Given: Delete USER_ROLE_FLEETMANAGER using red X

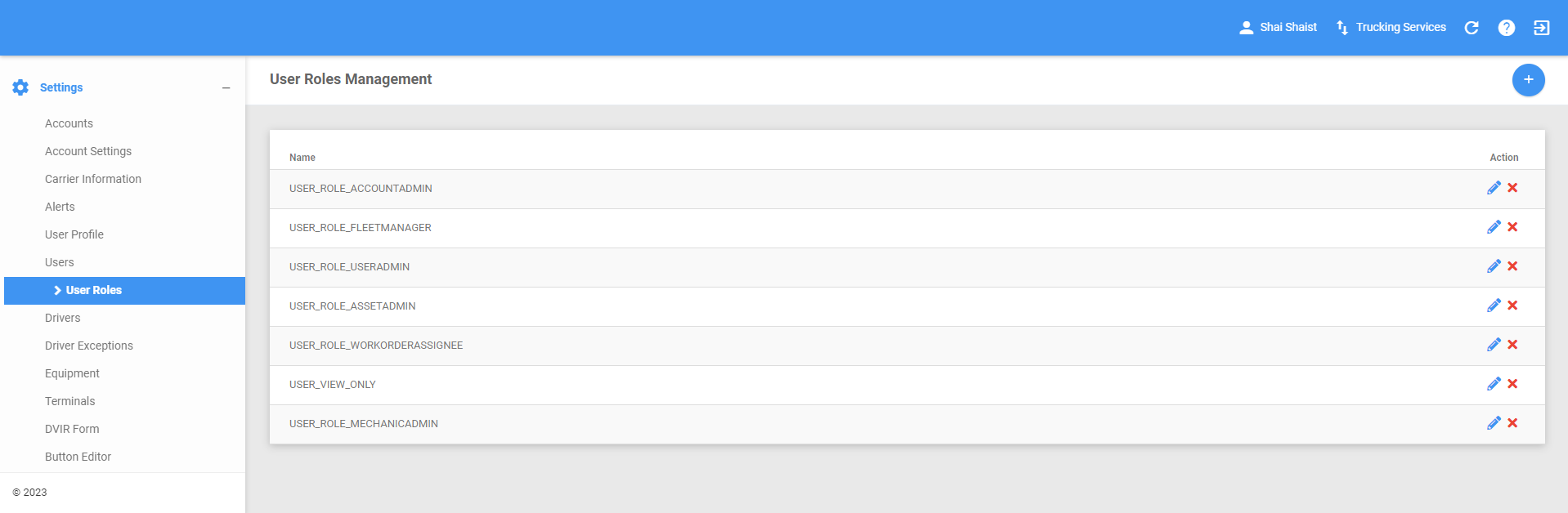Looking at the screenshot, I should point(1512,227).
